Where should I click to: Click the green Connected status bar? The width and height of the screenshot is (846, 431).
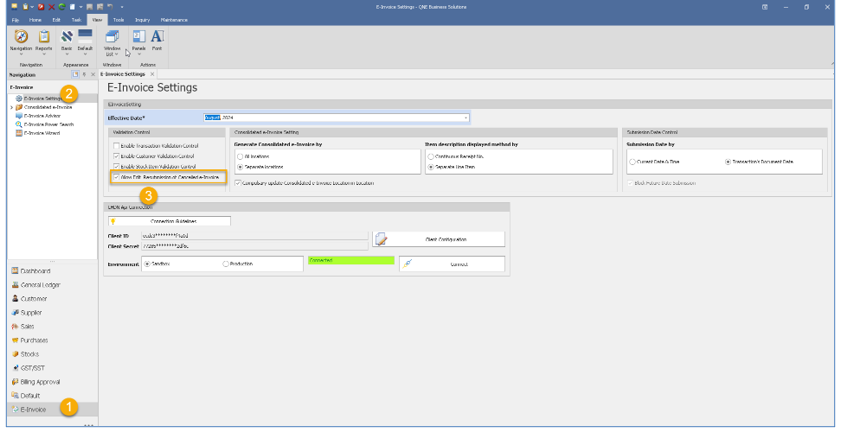point(351,261)
